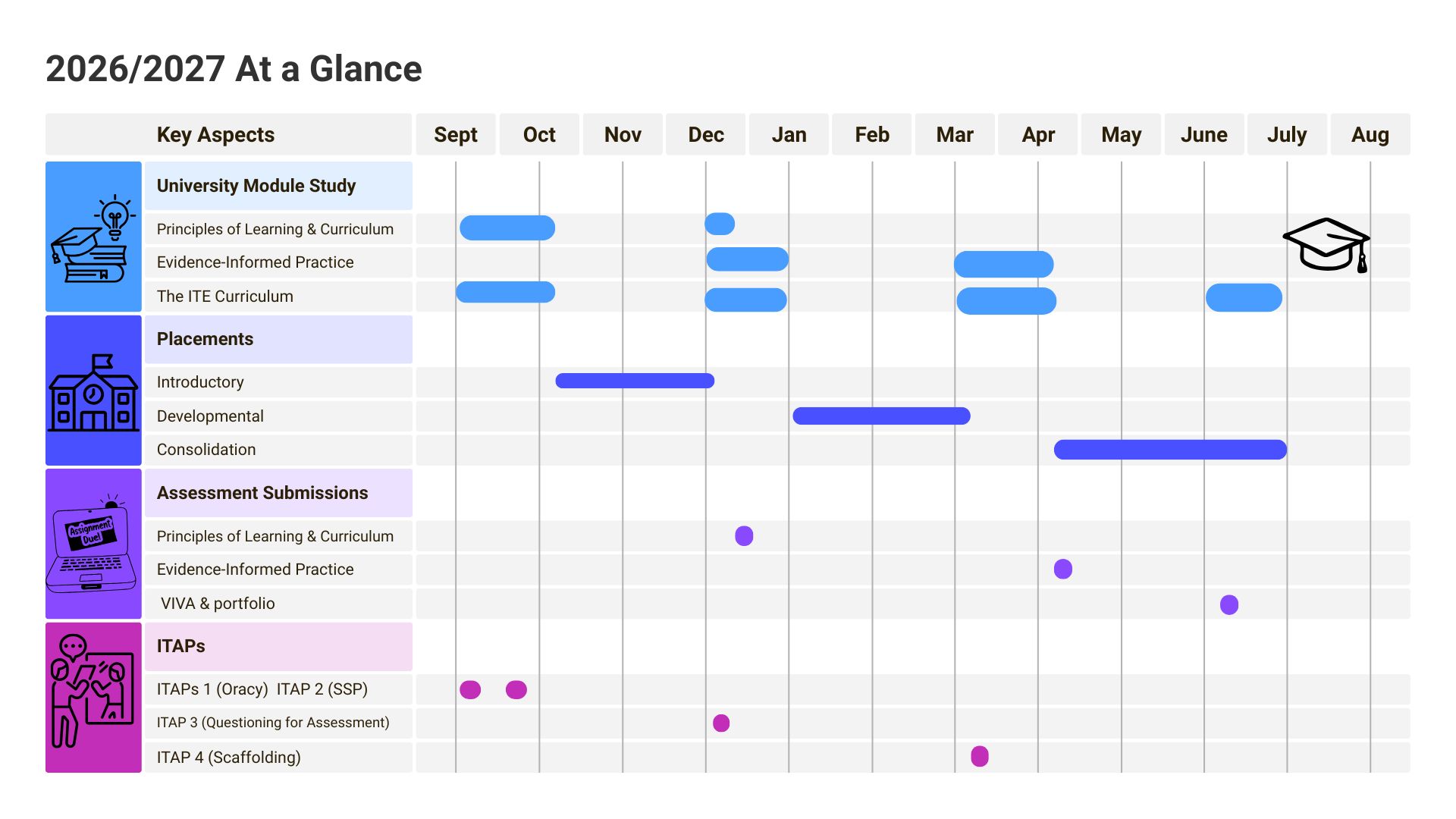Click the school building Placements icon
The image size is (1456, 819).
click(93, 393)
